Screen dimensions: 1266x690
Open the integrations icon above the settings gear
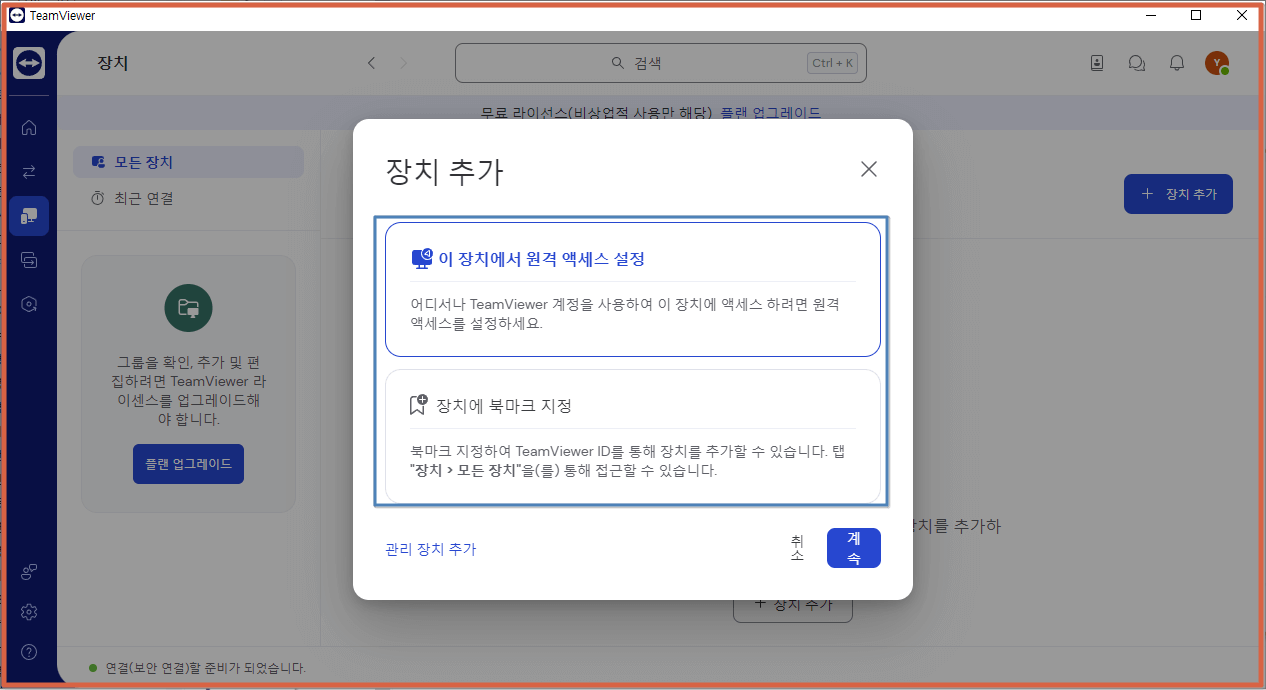(x=29, y=572)
